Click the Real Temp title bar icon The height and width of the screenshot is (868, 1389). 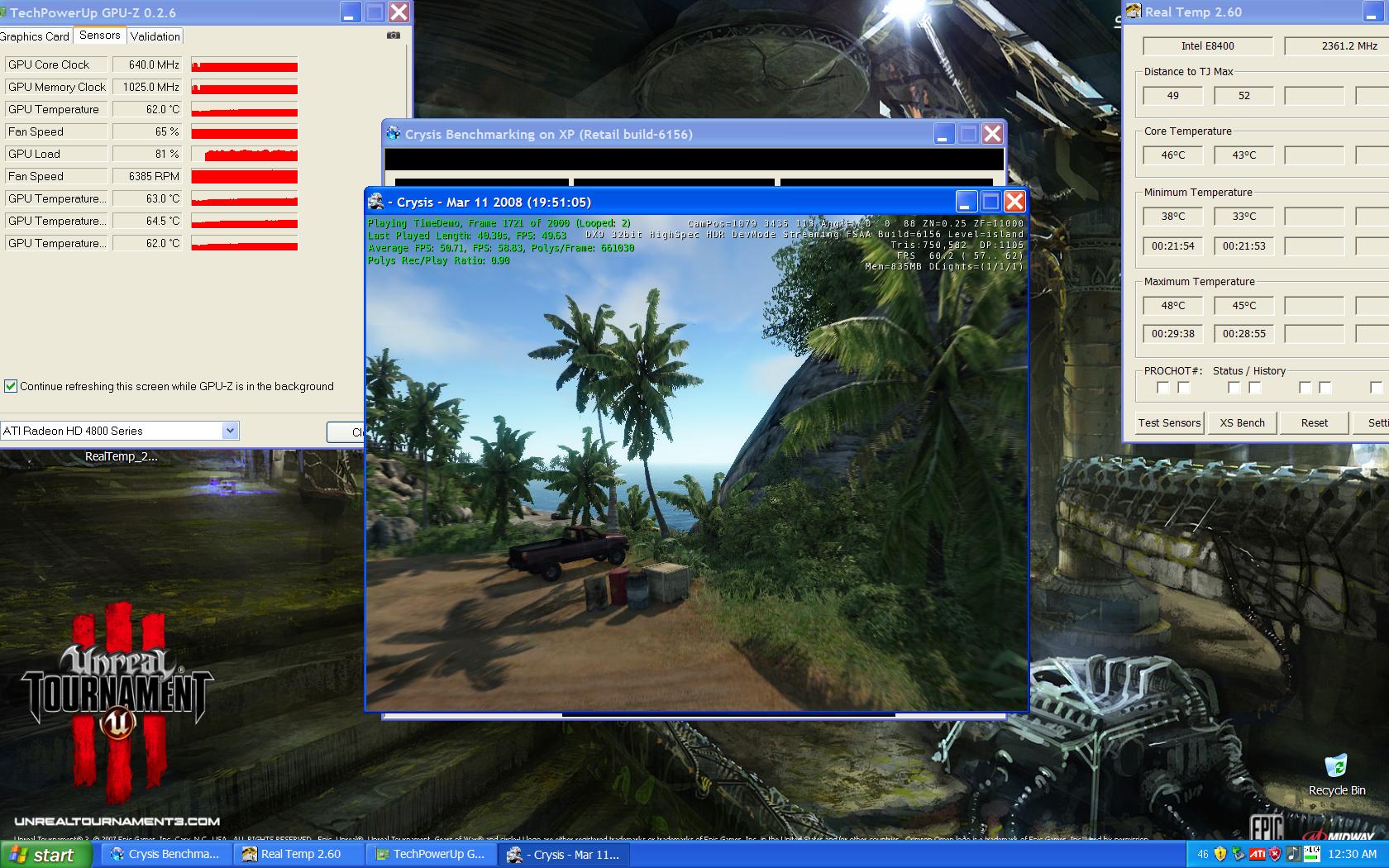pyautogui.click(x=1134, y=12)
